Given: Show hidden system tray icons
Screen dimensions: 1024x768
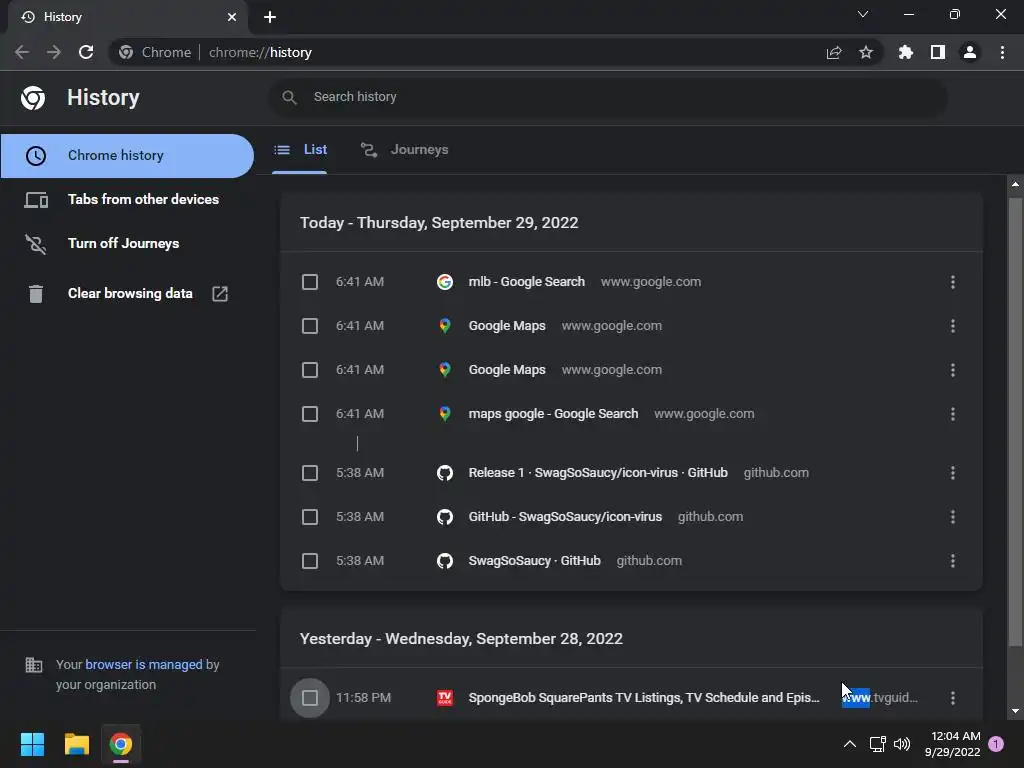Looking at the screenshot, I should point(850,744).
